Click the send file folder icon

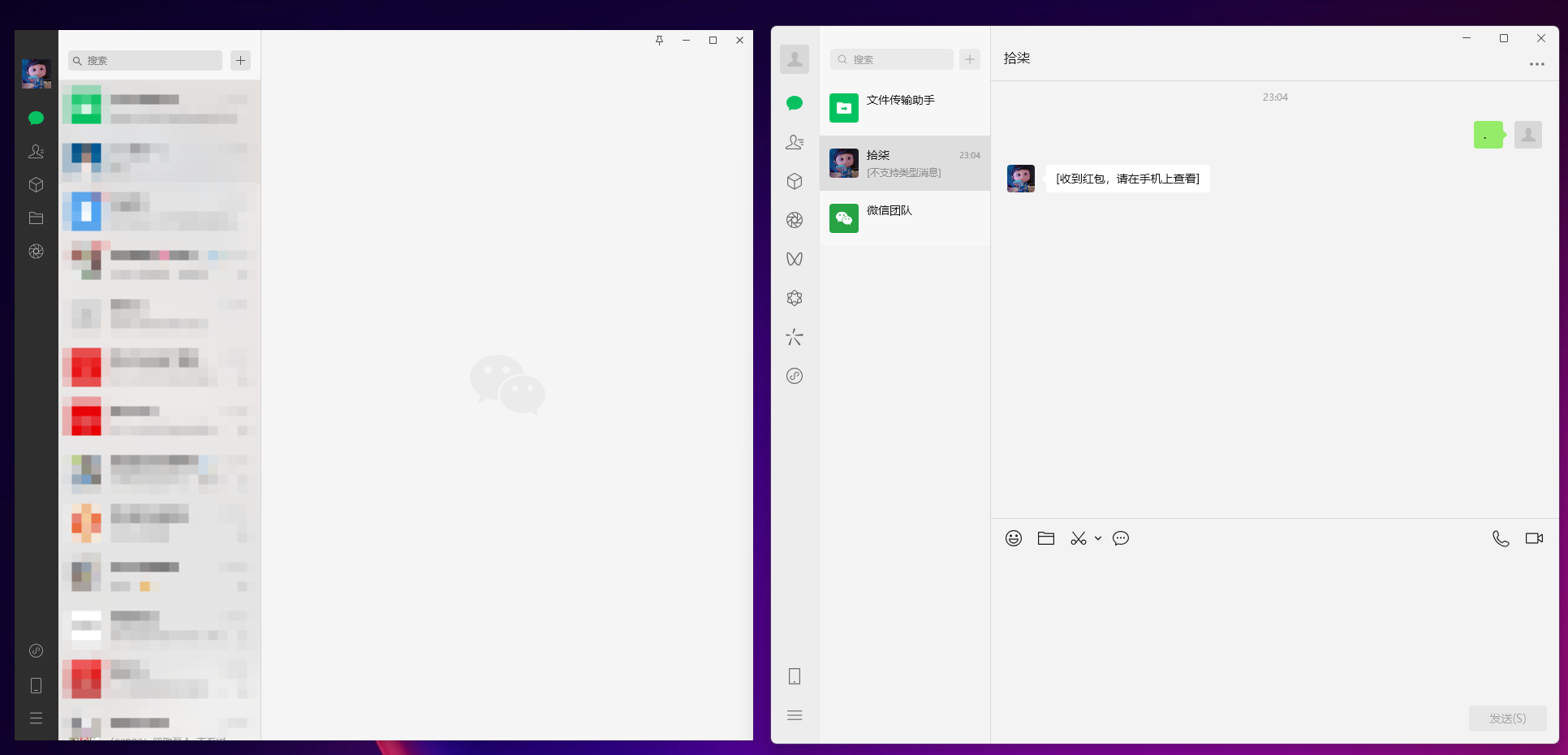tap(1046, 538)
